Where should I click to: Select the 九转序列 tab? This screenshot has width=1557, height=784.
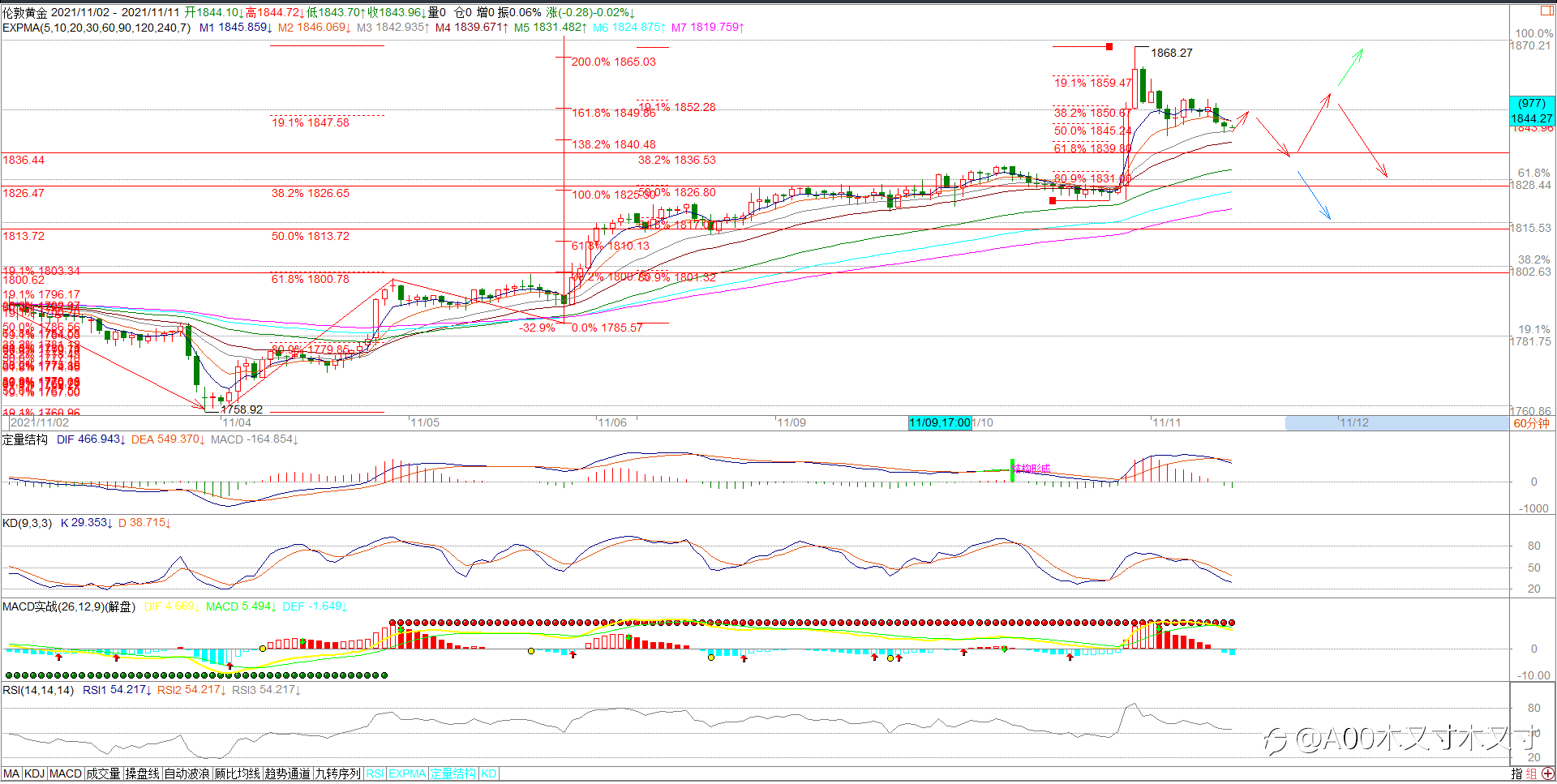click(x=337, y=774)
